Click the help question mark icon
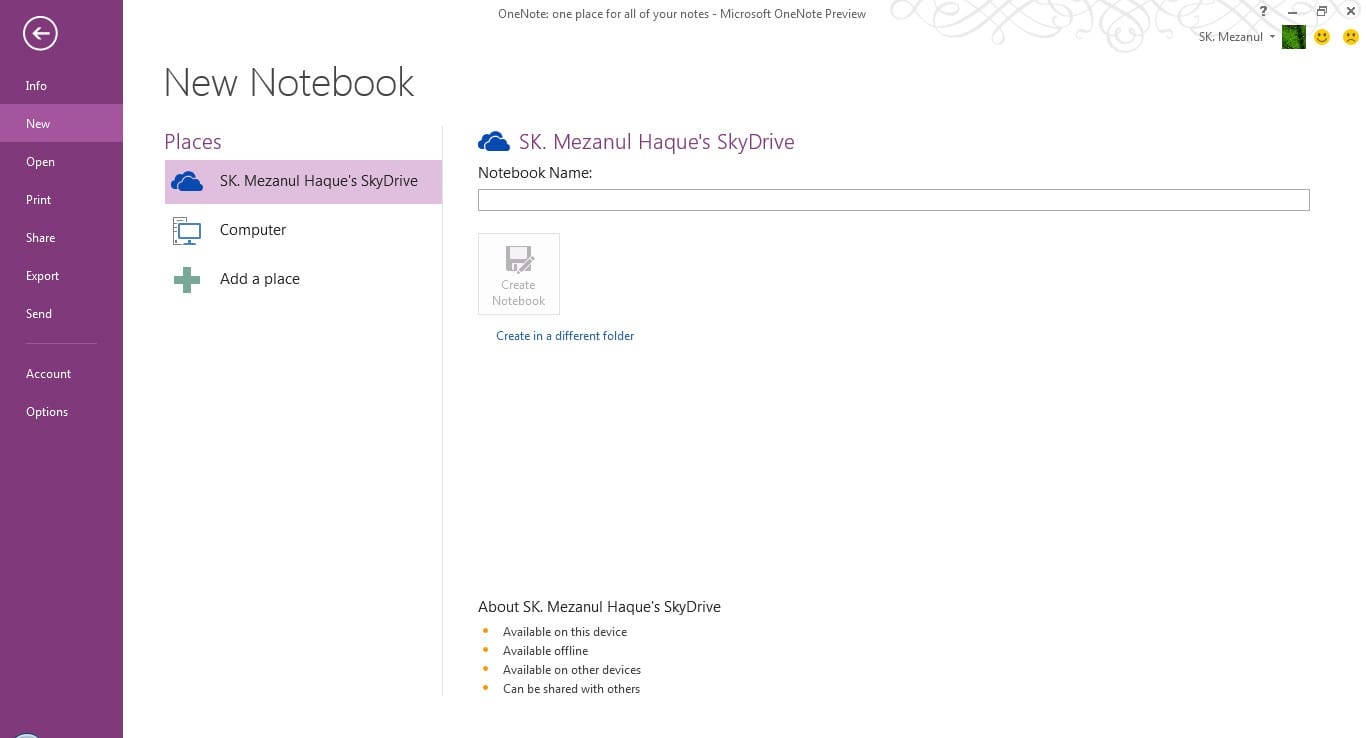The image size is (1366, 738). pyautogui.click(x=1264, y=12)
